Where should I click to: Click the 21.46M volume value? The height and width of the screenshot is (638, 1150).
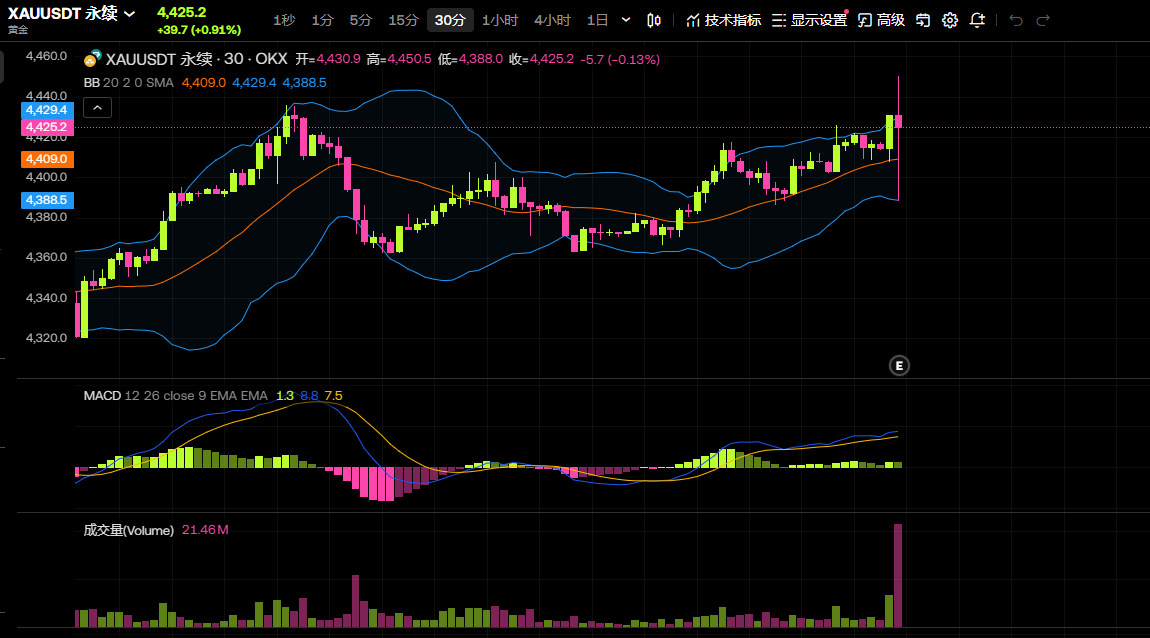tap(205, 530)
